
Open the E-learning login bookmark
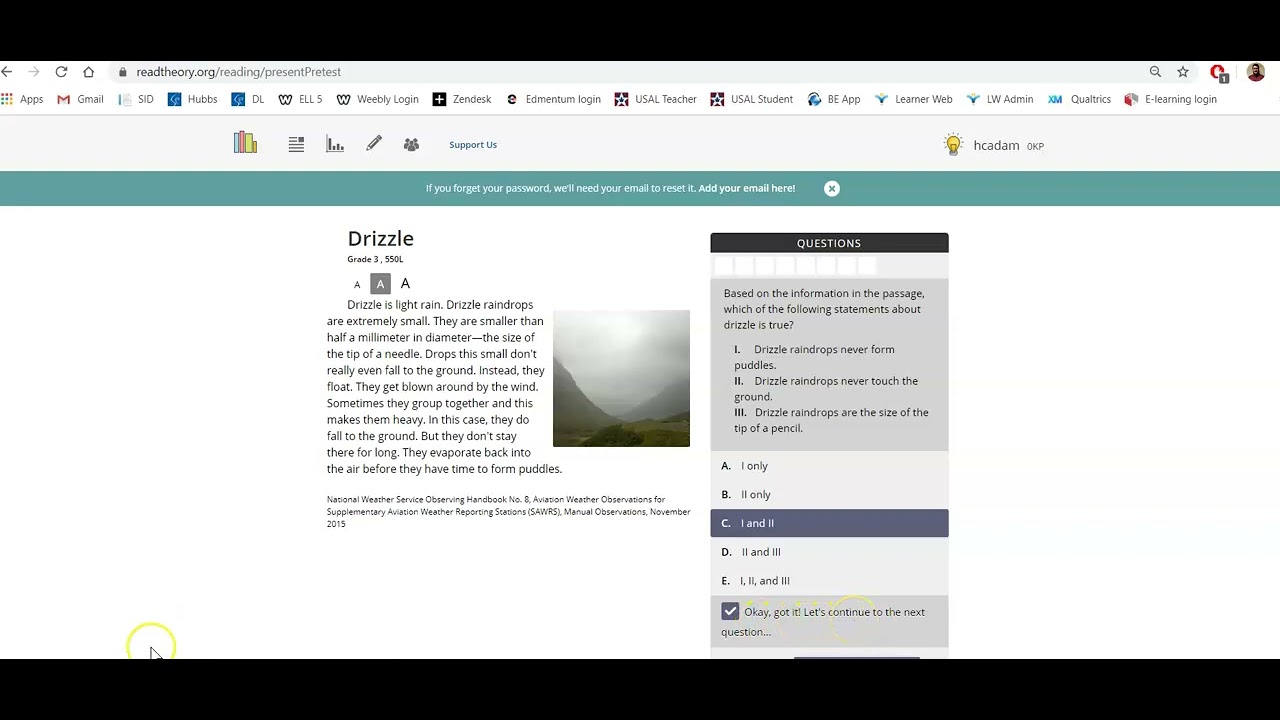point(1170,99)
